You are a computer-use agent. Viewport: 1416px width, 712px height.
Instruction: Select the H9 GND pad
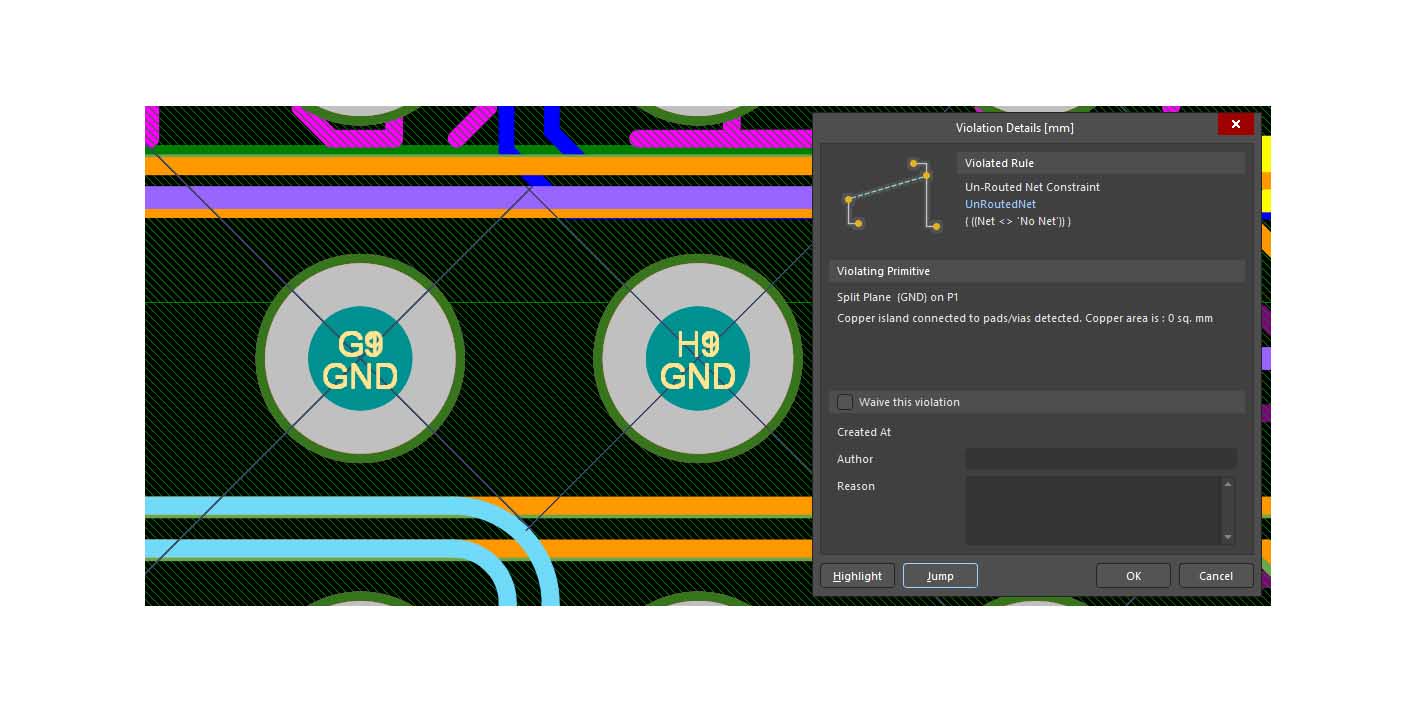(697, 359)
